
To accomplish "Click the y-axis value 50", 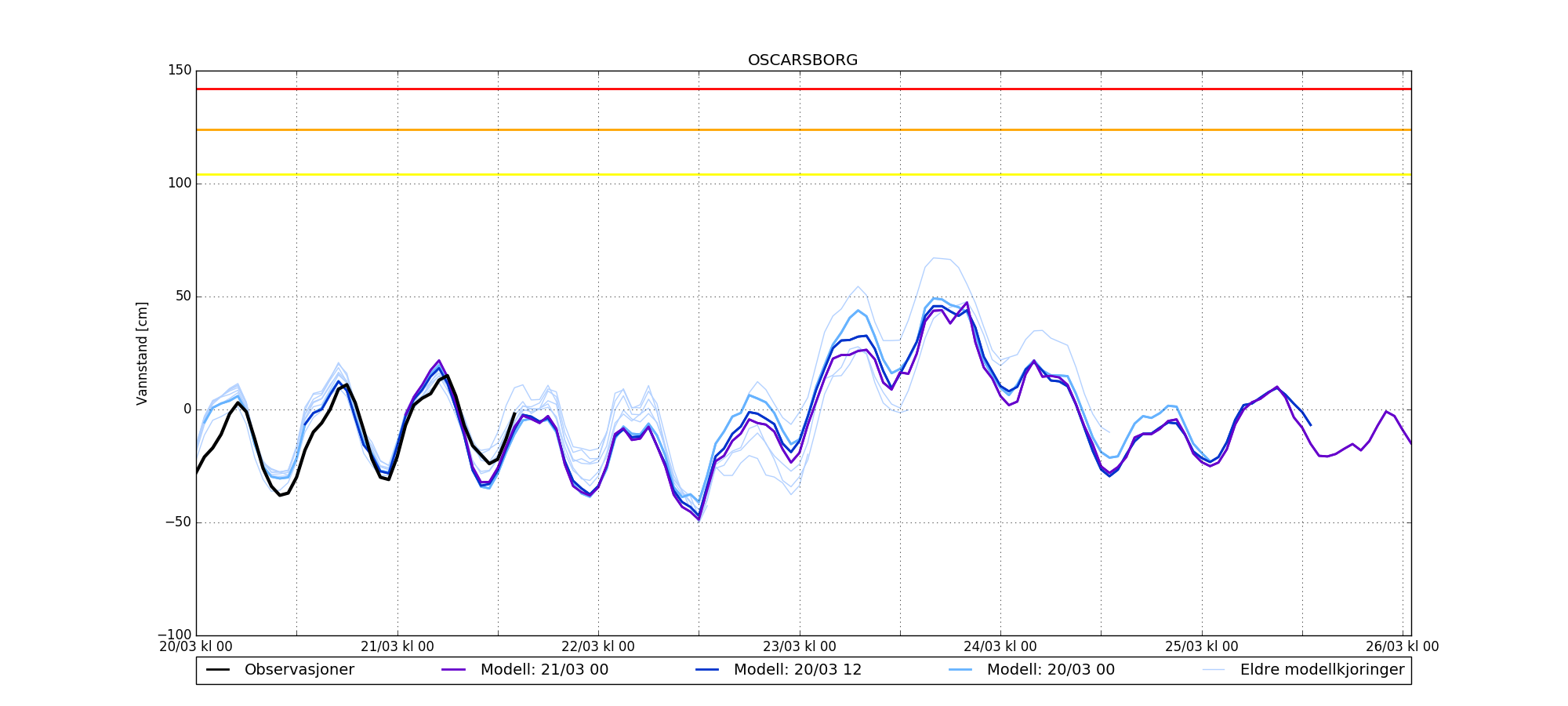I will coord(183,297).
